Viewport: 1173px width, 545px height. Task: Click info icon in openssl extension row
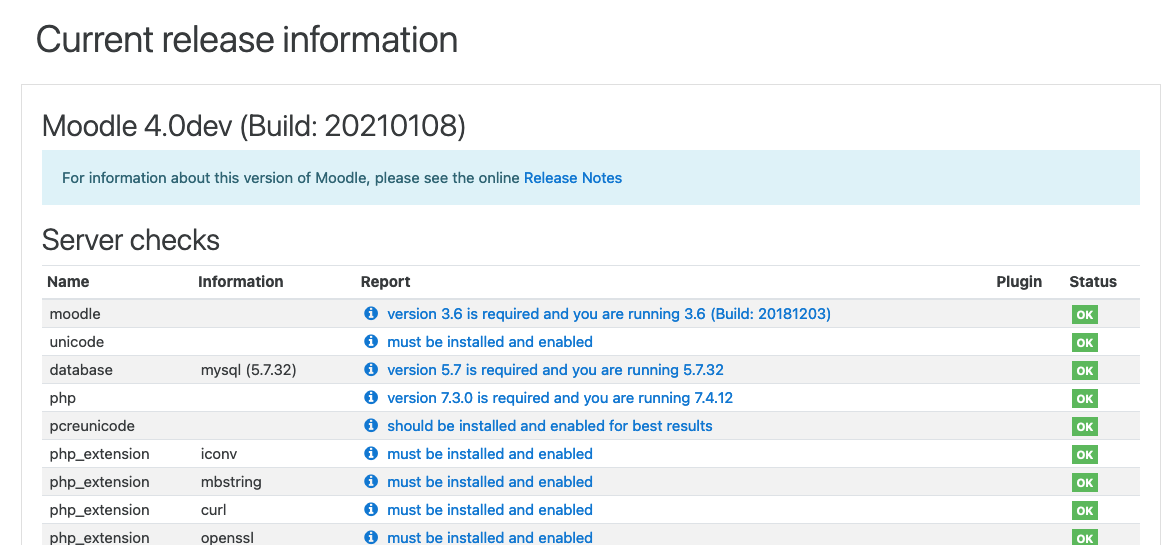[x=370, y=538]
